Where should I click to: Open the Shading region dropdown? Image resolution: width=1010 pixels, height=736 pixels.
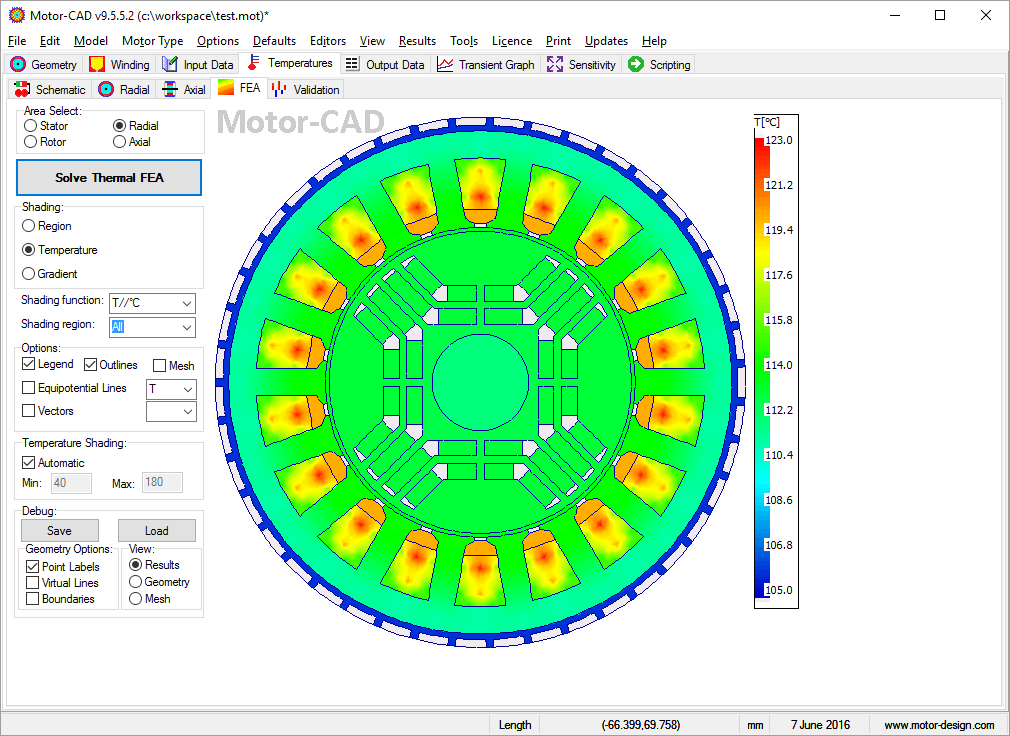[x=152, y=327]
